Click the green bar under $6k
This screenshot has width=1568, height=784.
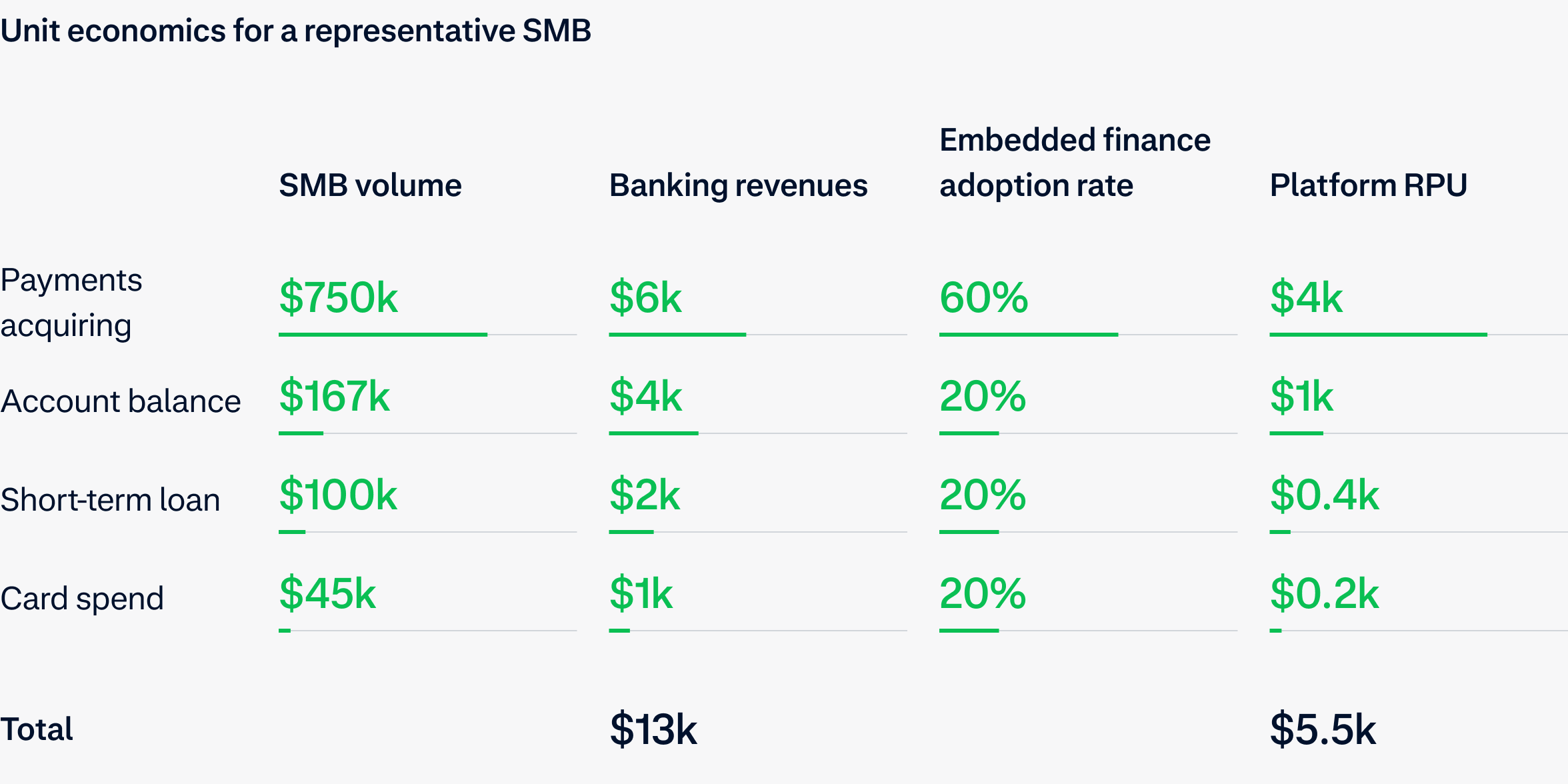pyautogui.click(x=677, y=335)
